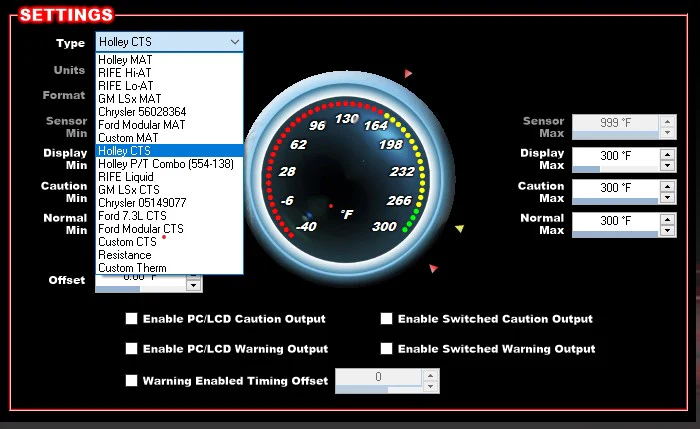Click the top red triangle gauge marker
The image size is (700, 429).
[408, 73]
